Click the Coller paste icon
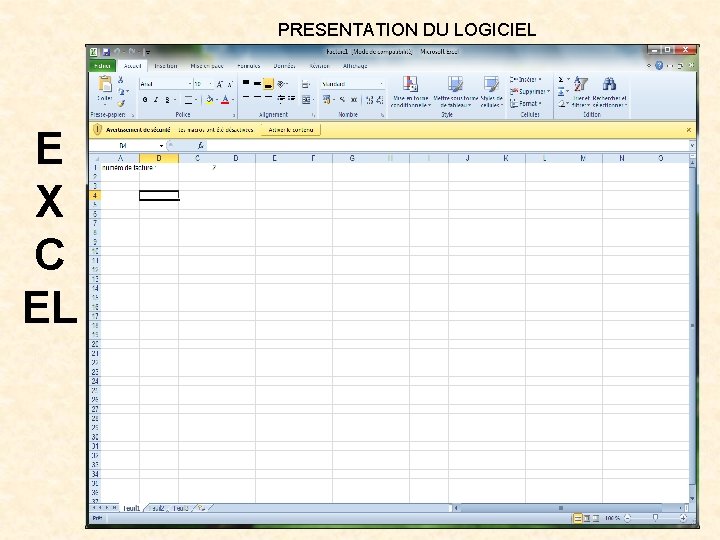 click(105, 84)
